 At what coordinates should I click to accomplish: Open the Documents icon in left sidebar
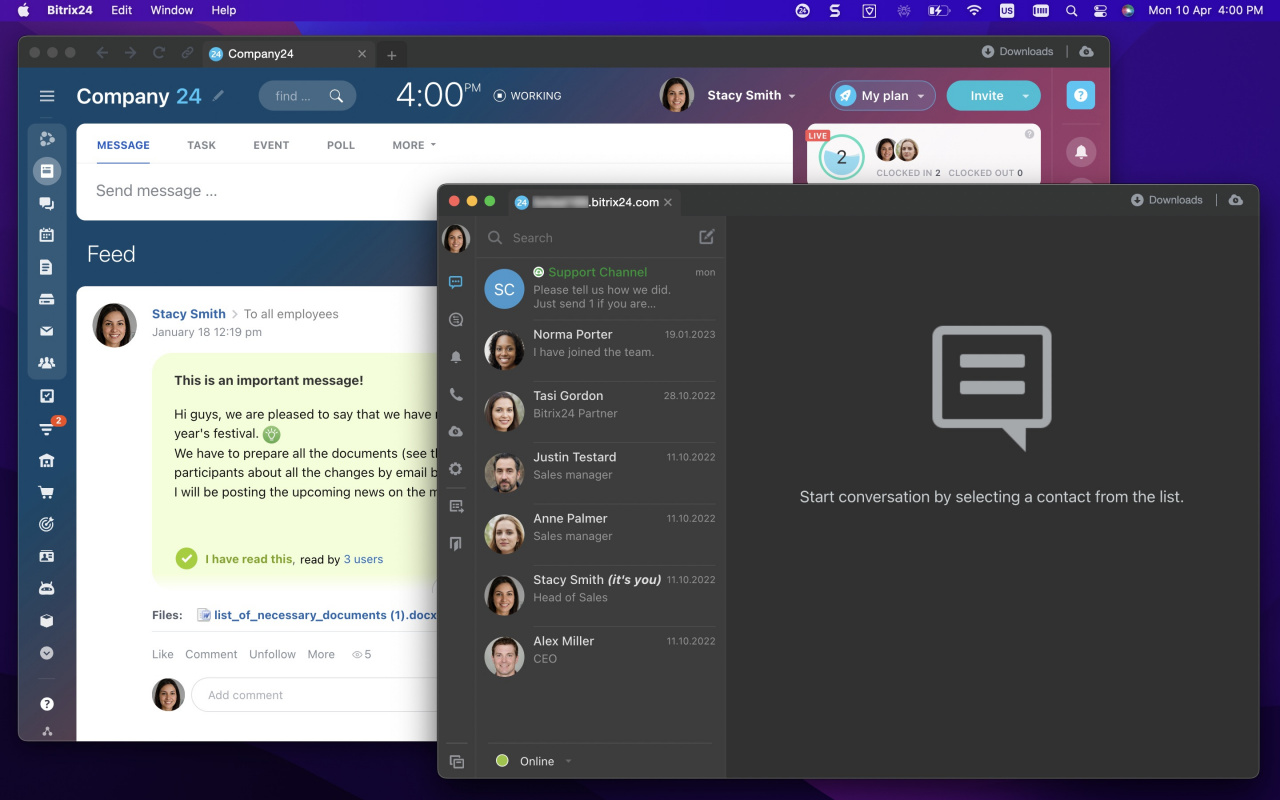pyautogui.click(x=47, y=267)
